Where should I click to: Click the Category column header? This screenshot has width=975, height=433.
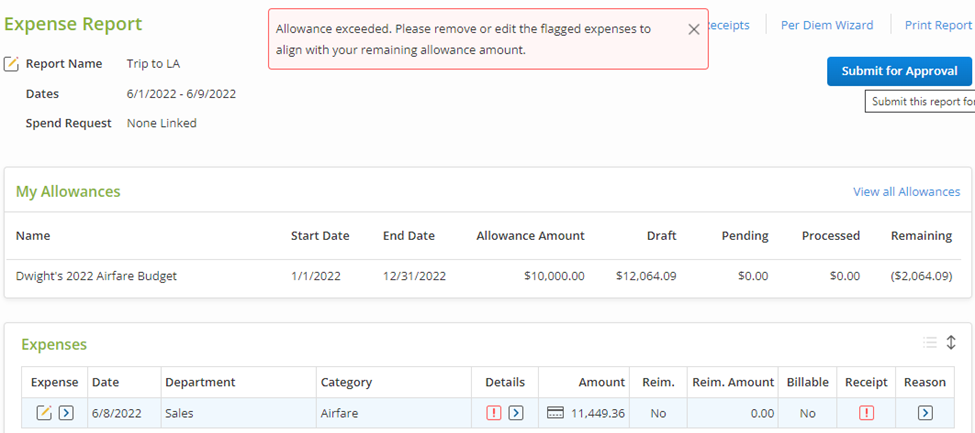(346, 382)
